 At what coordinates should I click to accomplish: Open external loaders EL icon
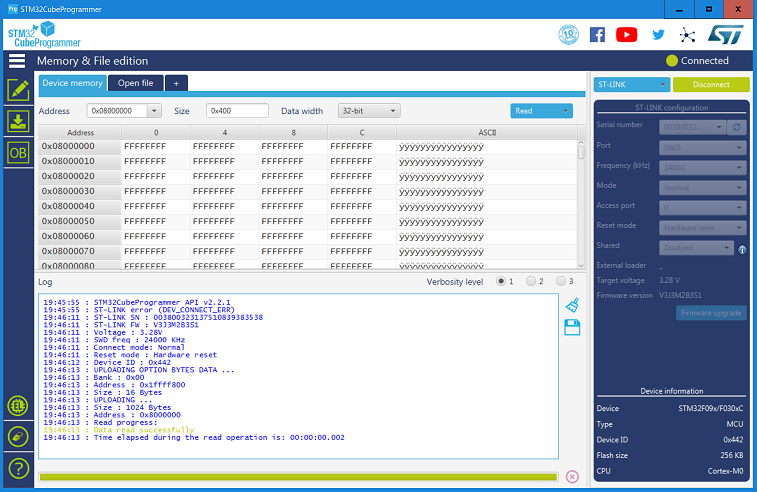point(18,406)
